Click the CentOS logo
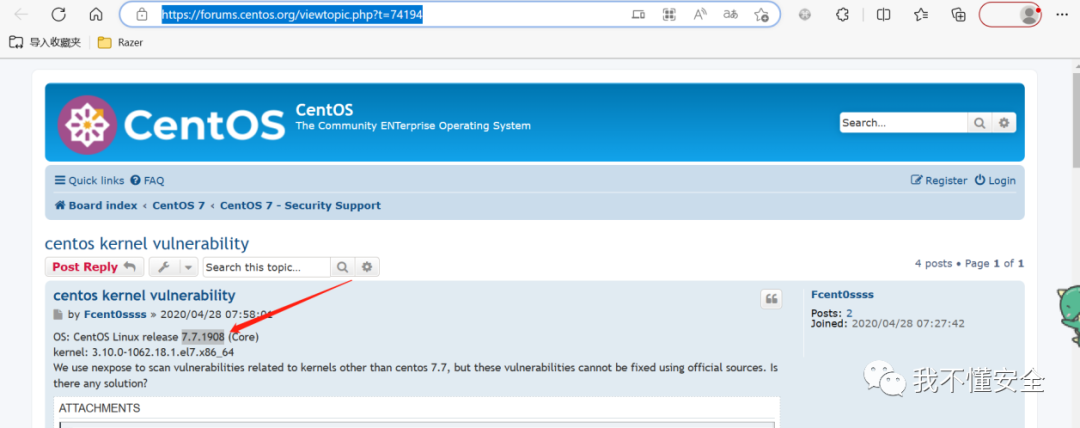The height and width of the screenshot is (428, 1080). 171,124
